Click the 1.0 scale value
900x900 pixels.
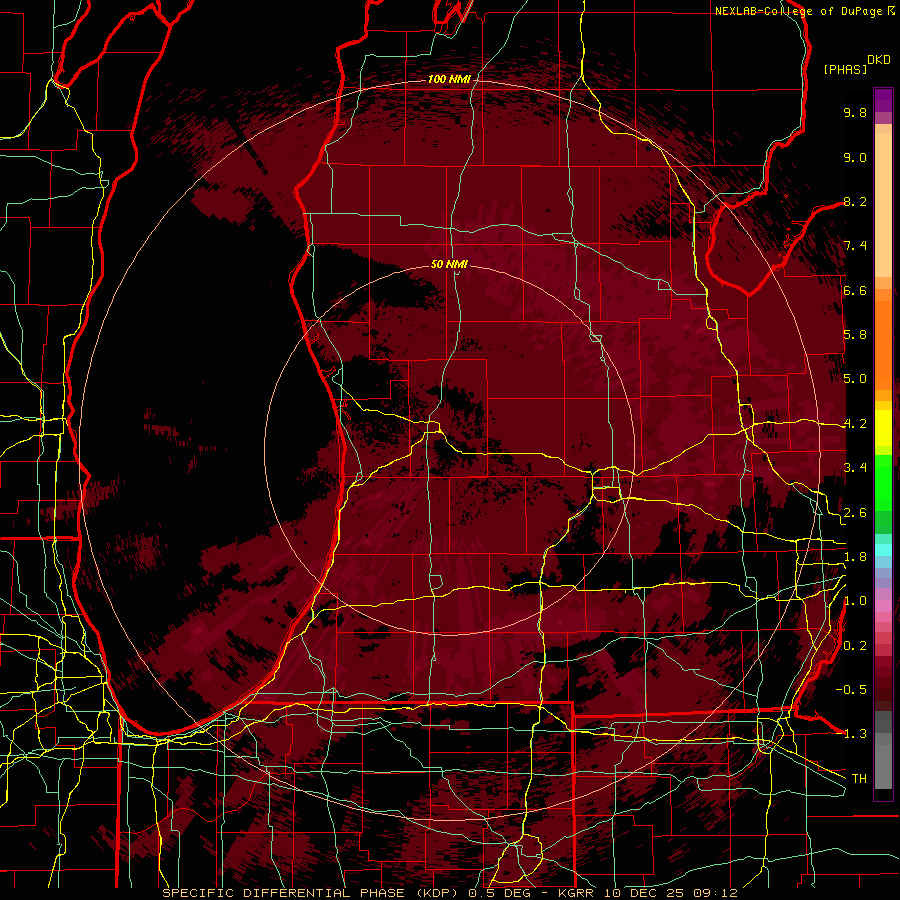[x=855, y=601]
